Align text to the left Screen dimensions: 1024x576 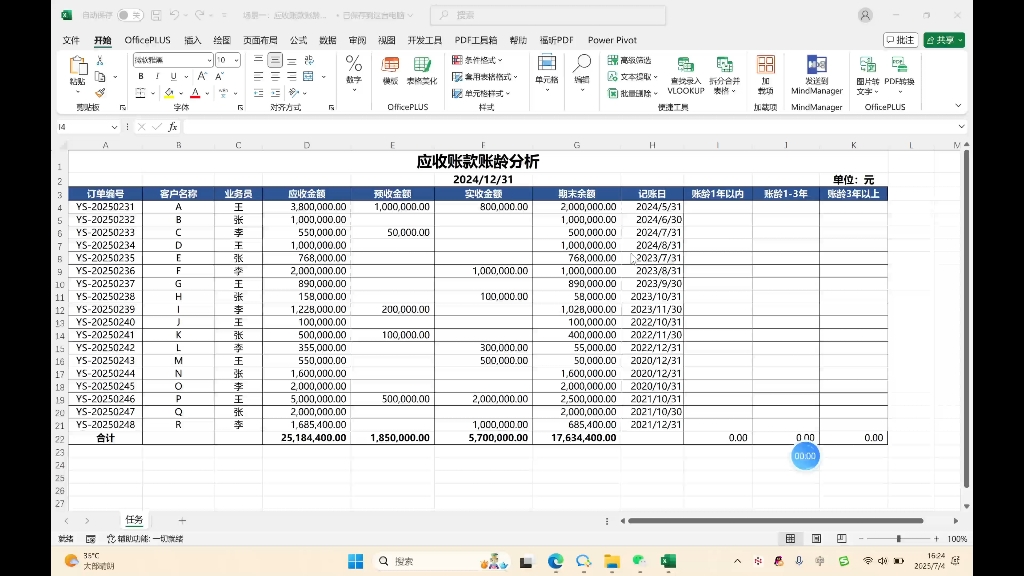click(x=259, y=76)
